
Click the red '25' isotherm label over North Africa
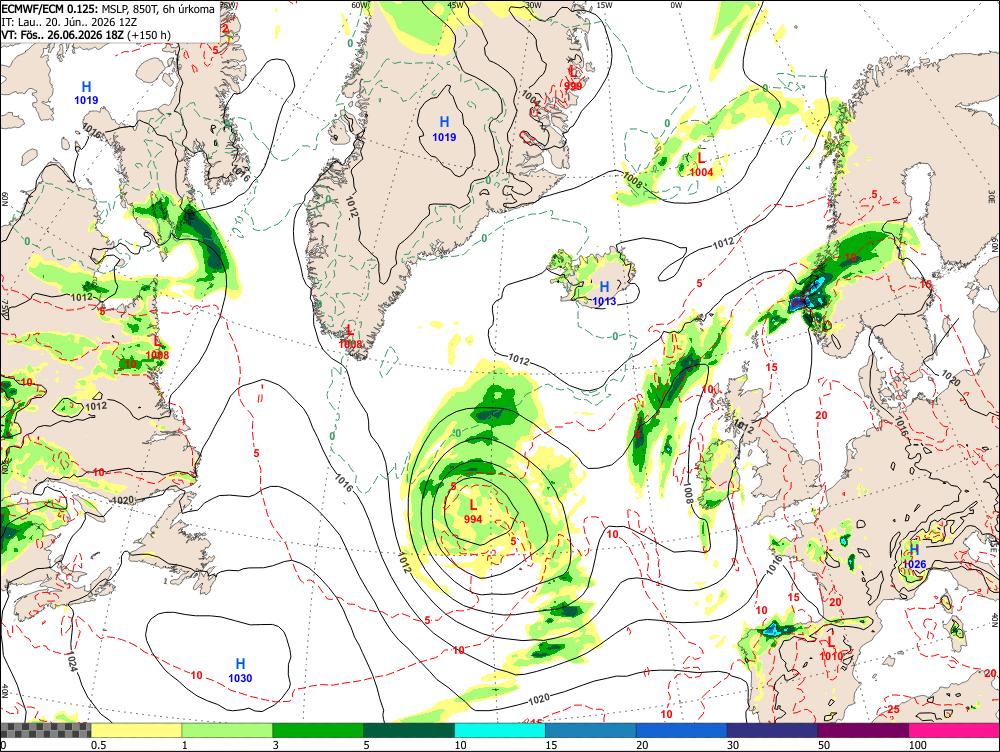(893, 709)
